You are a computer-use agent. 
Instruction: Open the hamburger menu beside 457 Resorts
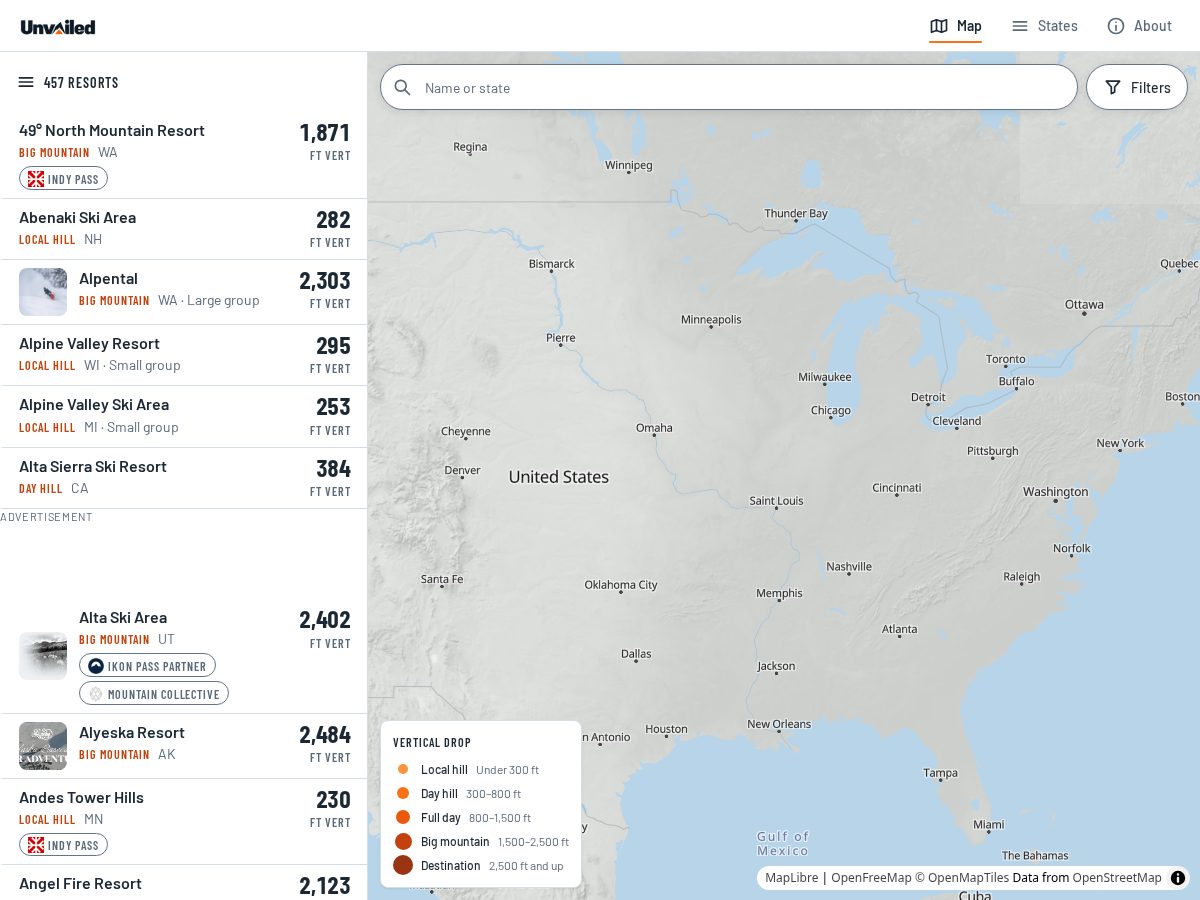[x=26, y=82]
